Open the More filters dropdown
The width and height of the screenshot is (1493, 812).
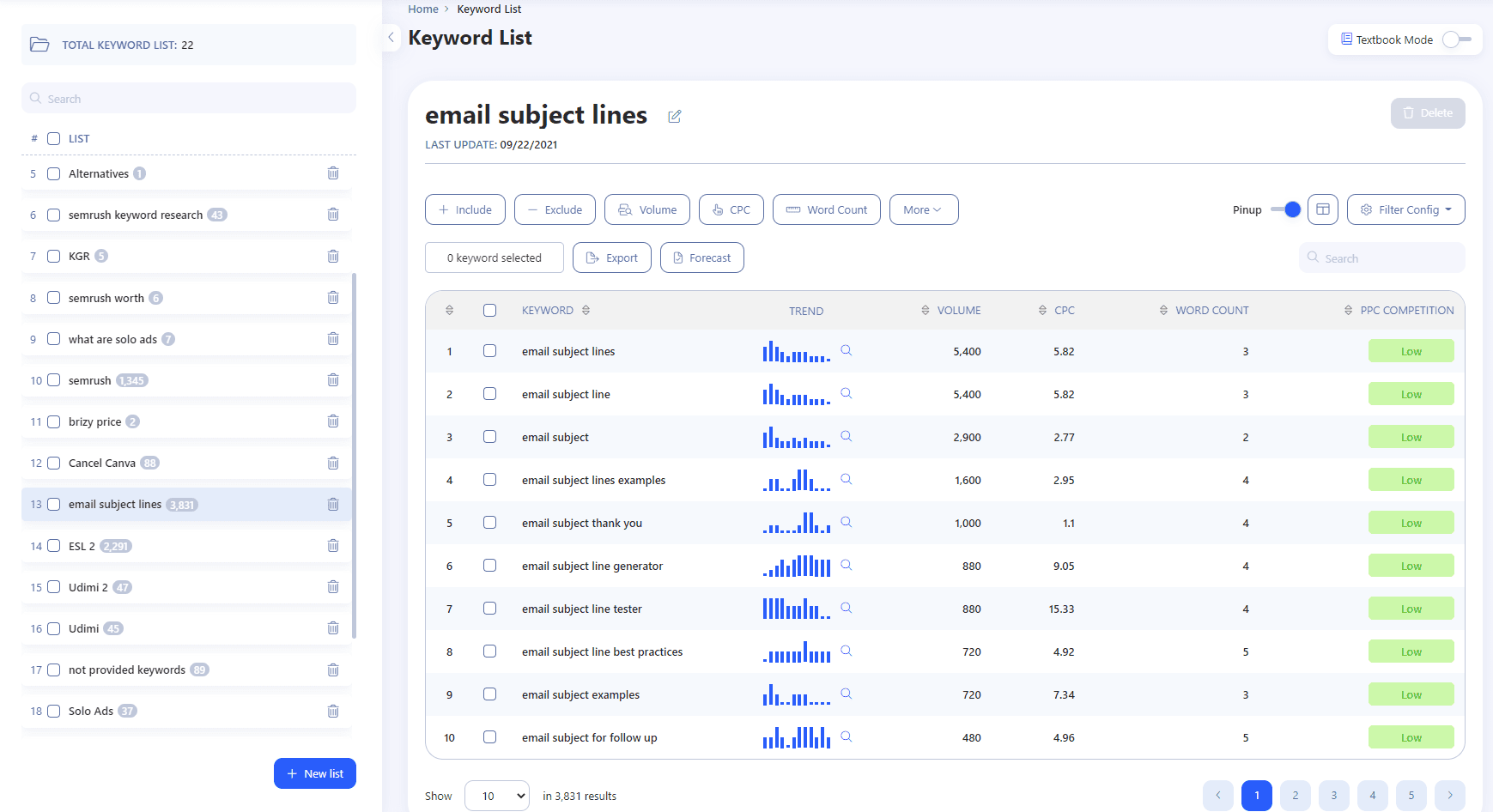pyautogui.click(x=924, y=209)
